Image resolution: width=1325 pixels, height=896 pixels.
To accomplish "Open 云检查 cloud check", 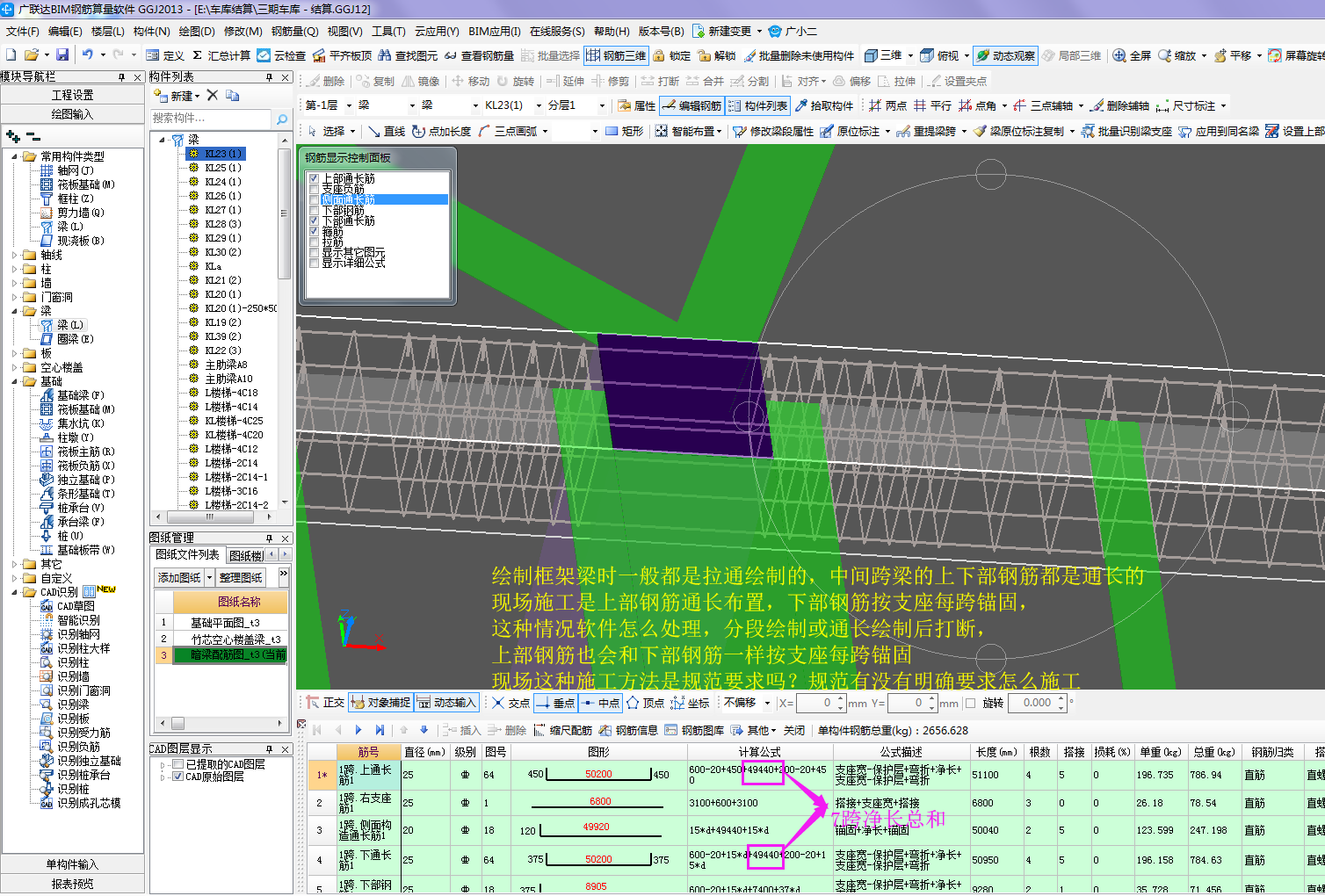I will 281,55.
